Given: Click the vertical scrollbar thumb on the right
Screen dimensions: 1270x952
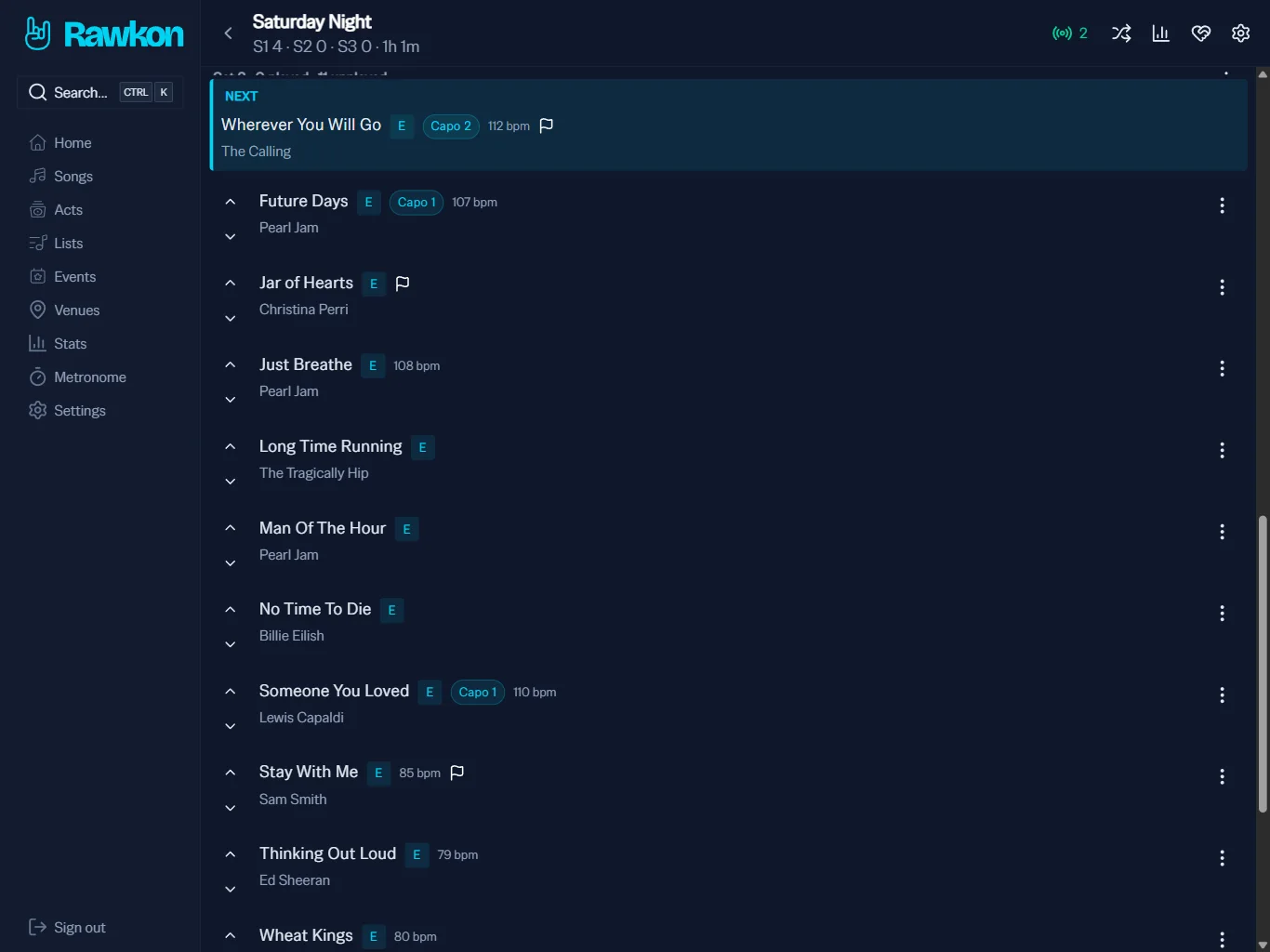Looking at the screenshot, I should pyautogui.click(x=1263, y=665).
